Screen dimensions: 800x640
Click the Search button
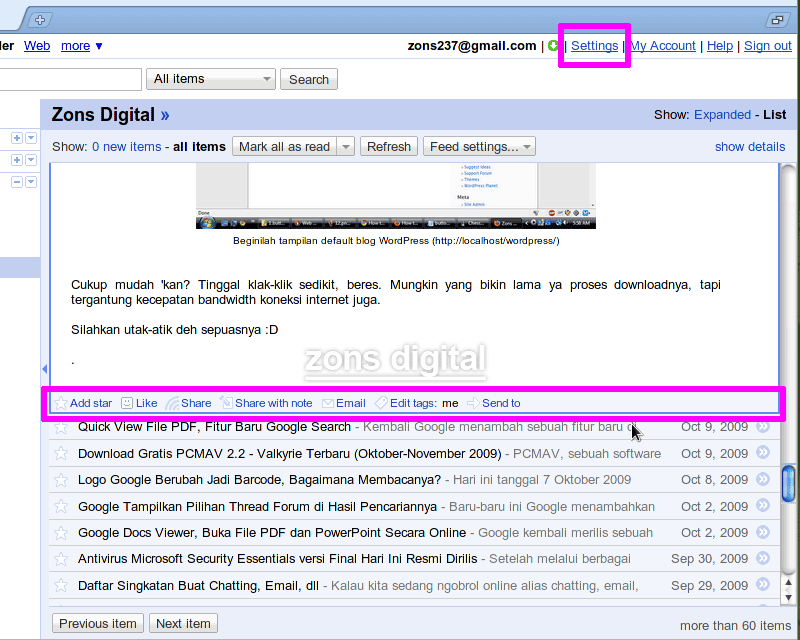tap(309, 79)
